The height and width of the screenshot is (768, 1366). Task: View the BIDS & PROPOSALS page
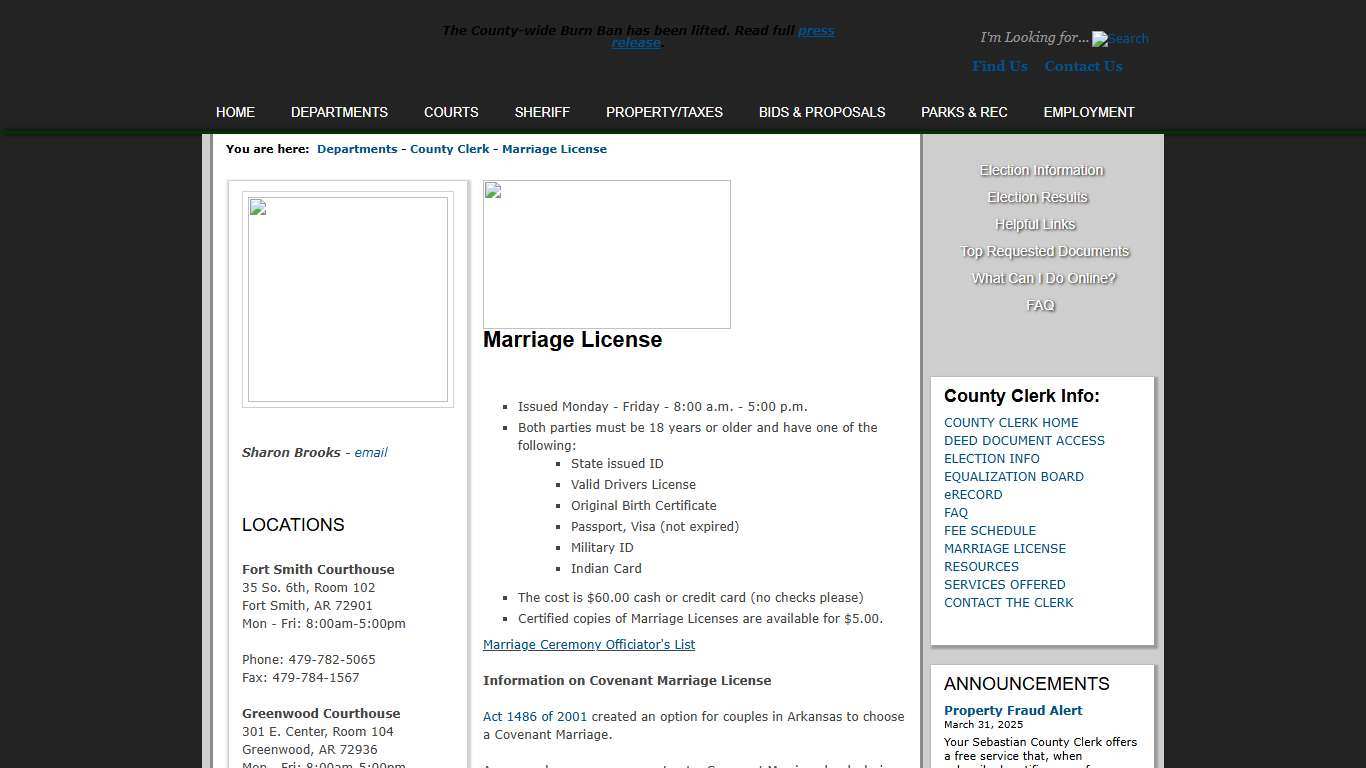tap(821, 112)
